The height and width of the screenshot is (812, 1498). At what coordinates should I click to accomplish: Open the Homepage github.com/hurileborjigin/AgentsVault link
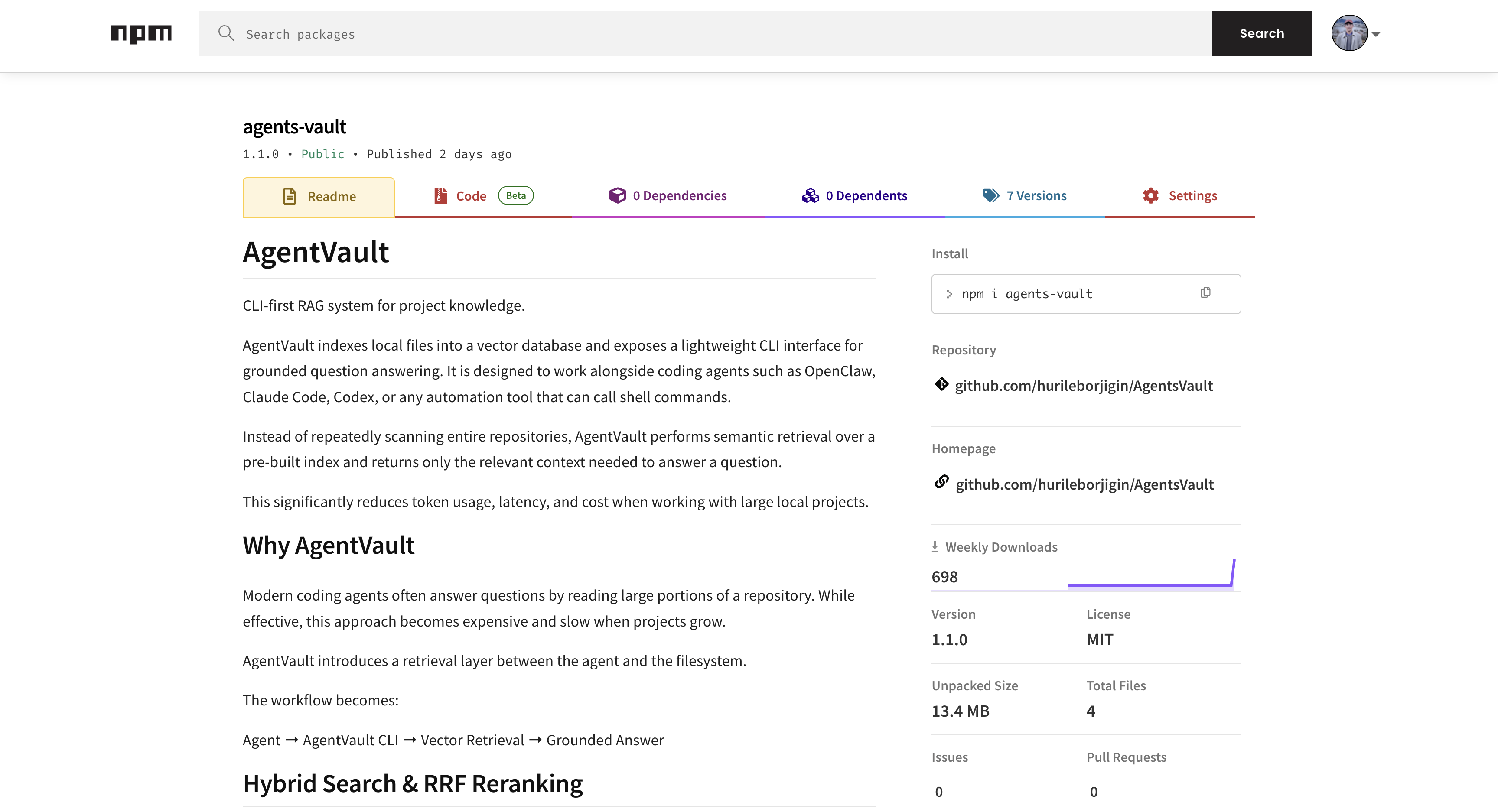click(x=1084, y=485)
